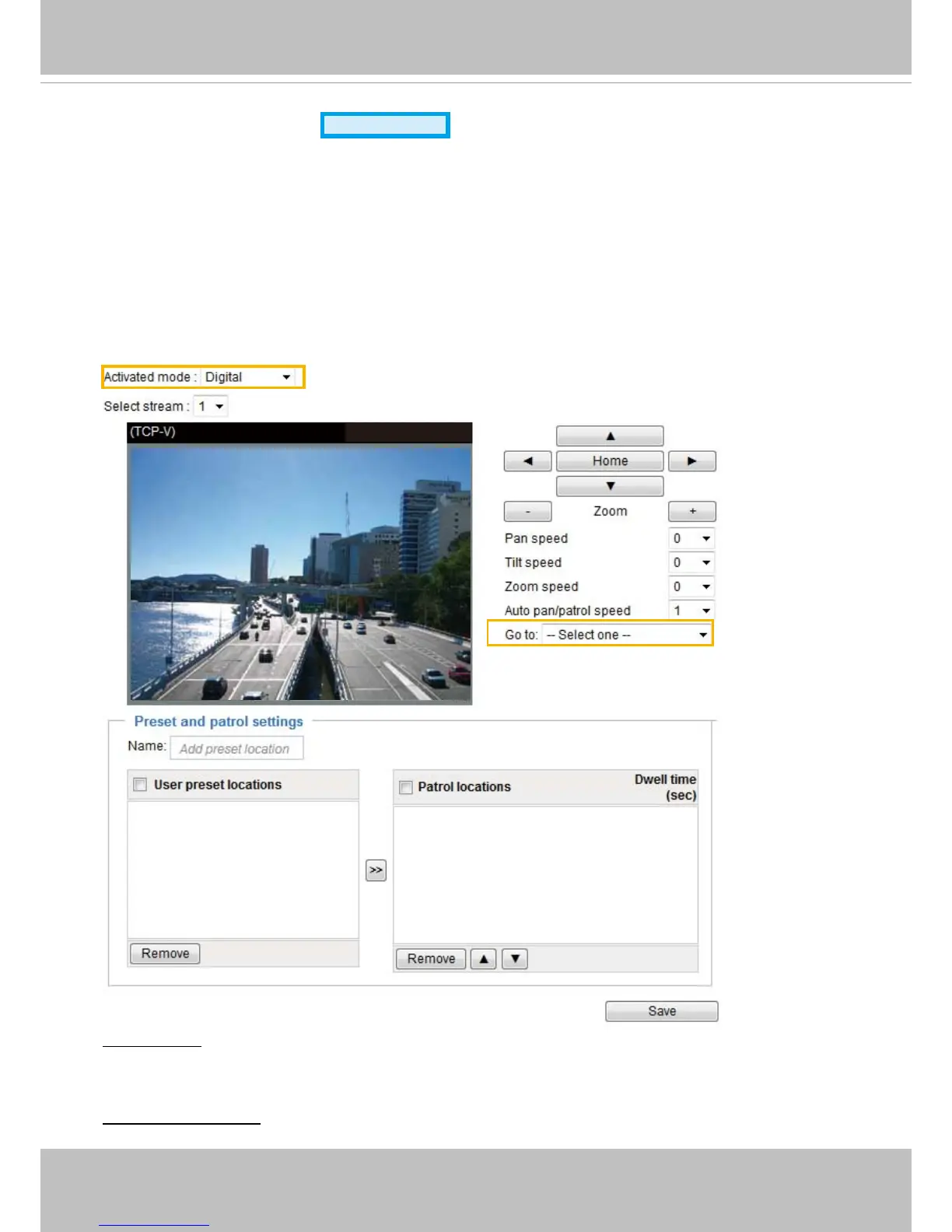Click the User preset locations list box
Viewport: 952px width, 1232px height.
click(x=243, y=870)
